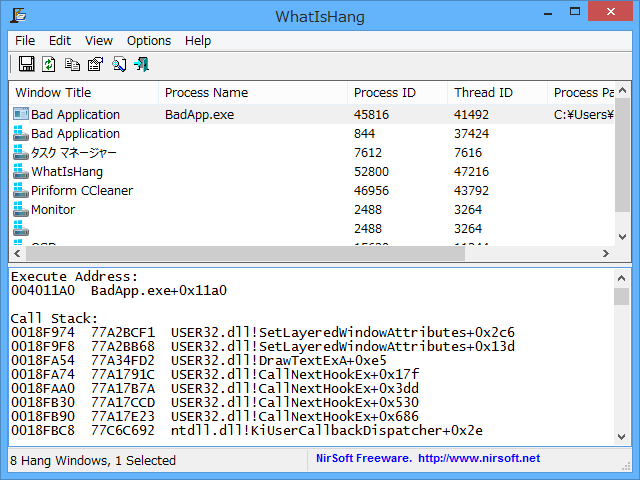Click Thread ID 47216 cell

[x=471, y=171]
